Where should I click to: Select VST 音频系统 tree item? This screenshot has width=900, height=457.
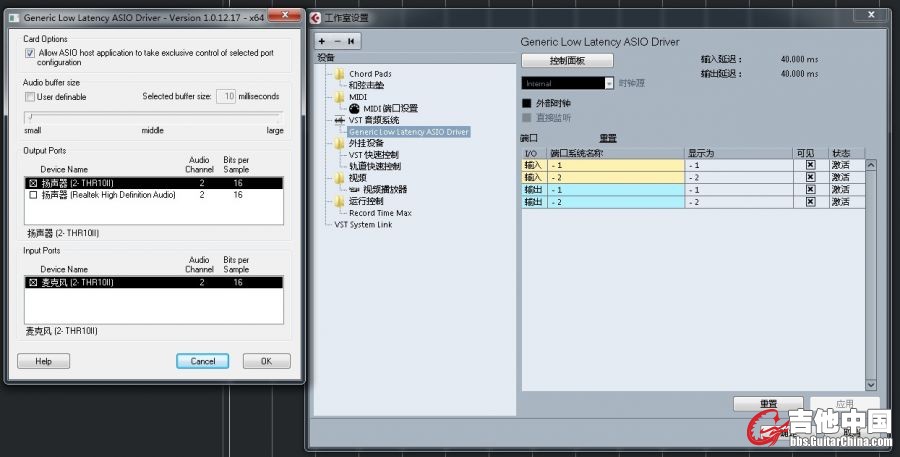tap(374, 120)
